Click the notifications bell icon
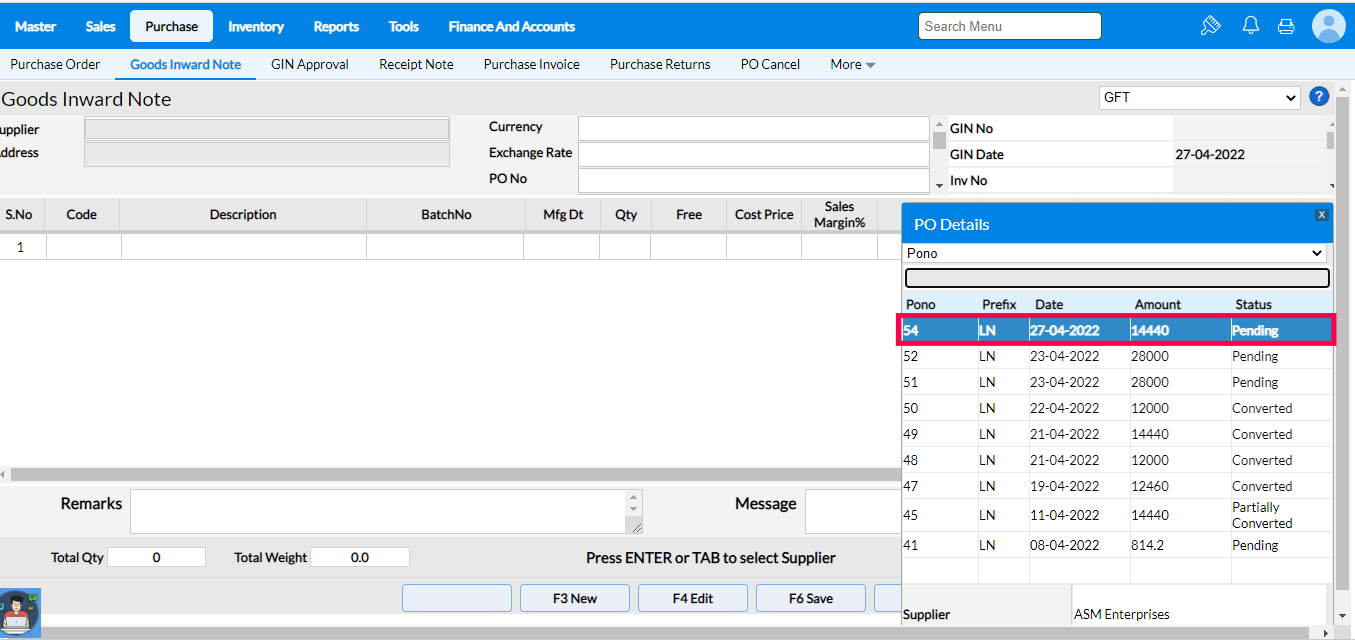The image size is (1355, 640). (x=1250, y=26)
